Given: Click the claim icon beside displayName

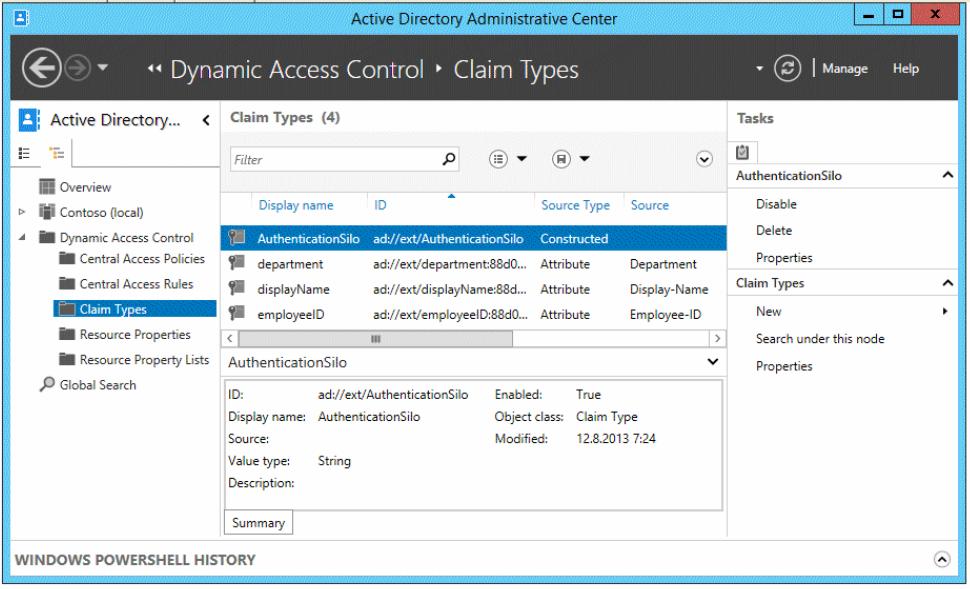Looking at the screenshot, I should (x=237, y=288).
